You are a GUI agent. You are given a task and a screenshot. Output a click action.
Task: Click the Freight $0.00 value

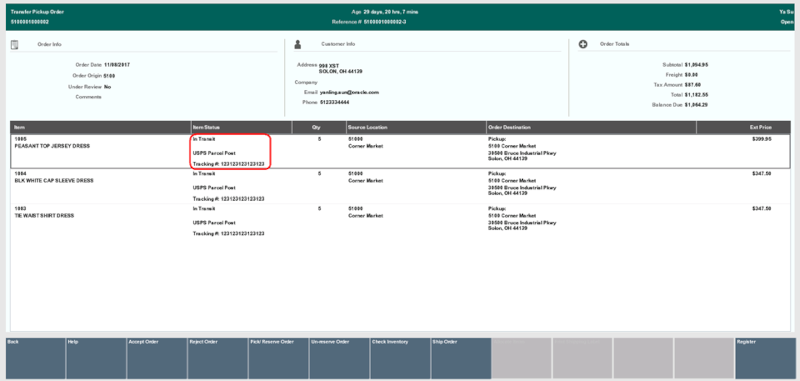[691, 74]
